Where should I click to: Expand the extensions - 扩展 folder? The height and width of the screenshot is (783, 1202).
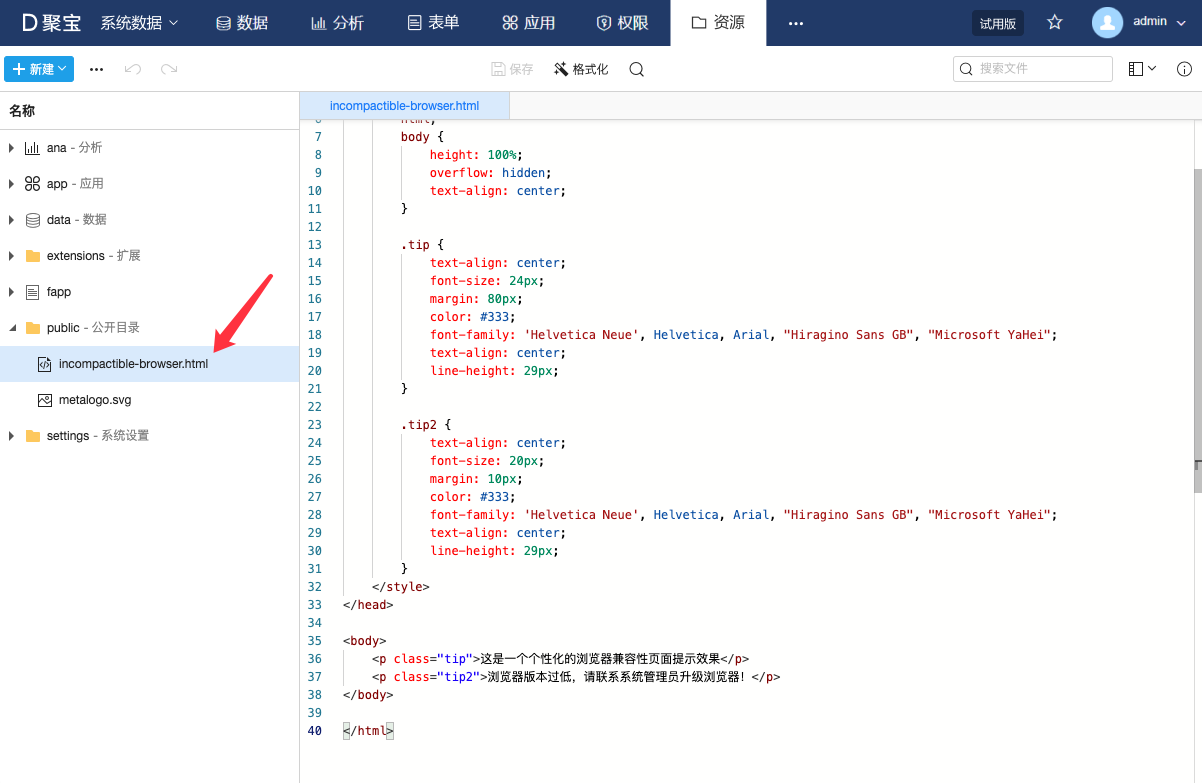pos(11,256)
